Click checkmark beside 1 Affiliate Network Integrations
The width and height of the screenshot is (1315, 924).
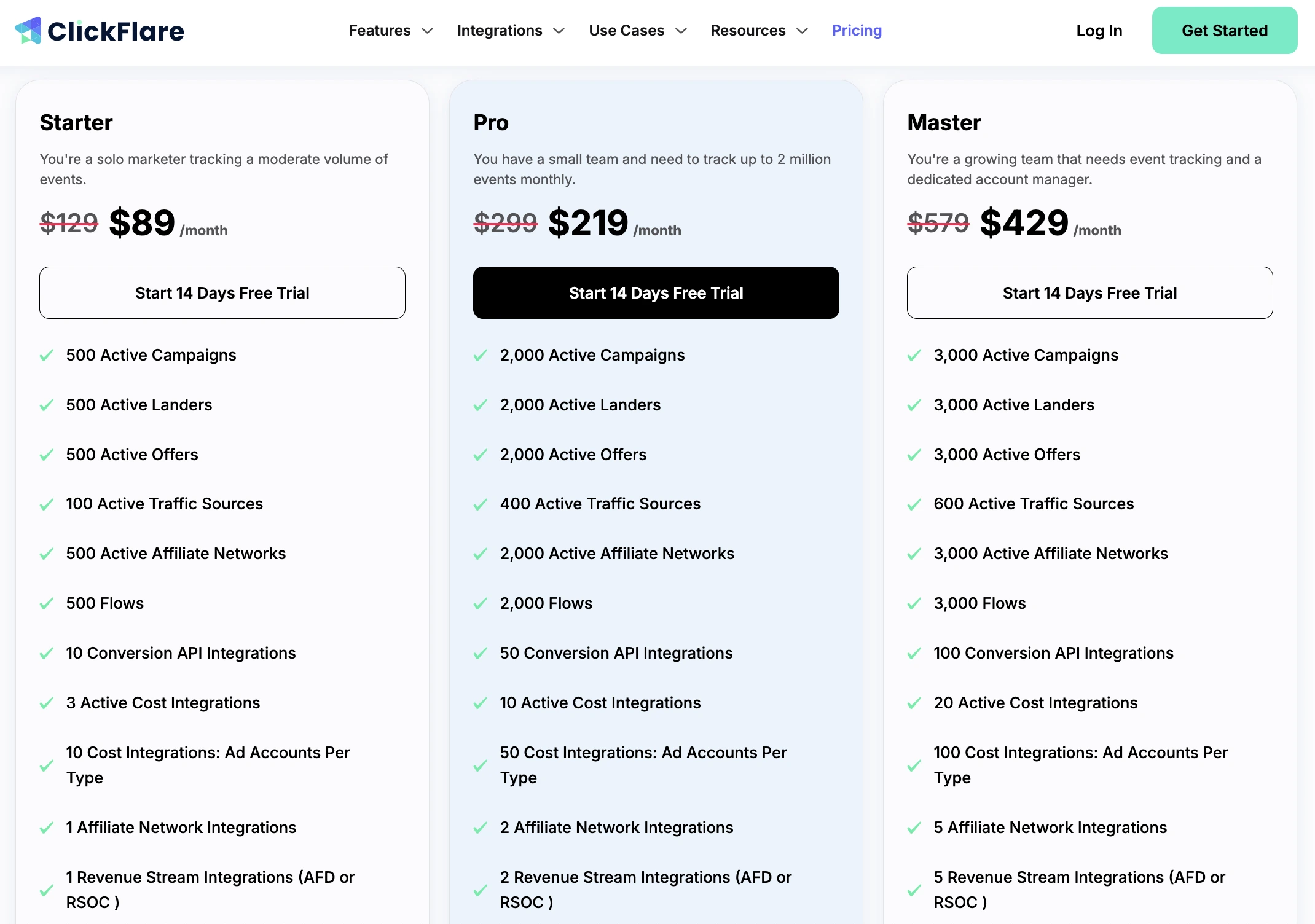click(47, 828)
